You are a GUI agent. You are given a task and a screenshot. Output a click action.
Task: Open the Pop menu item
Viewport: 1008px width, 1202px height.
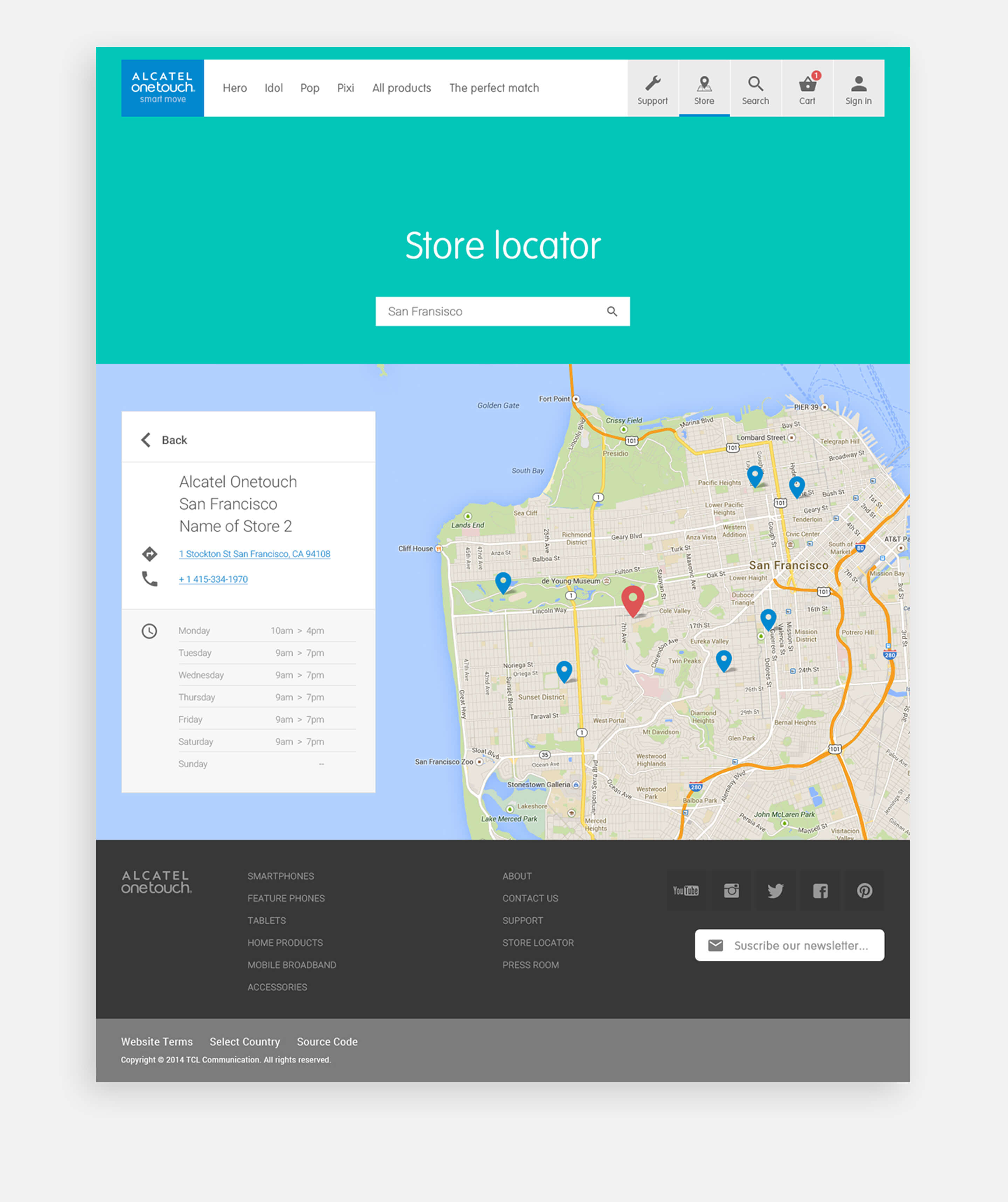point(310,88)
